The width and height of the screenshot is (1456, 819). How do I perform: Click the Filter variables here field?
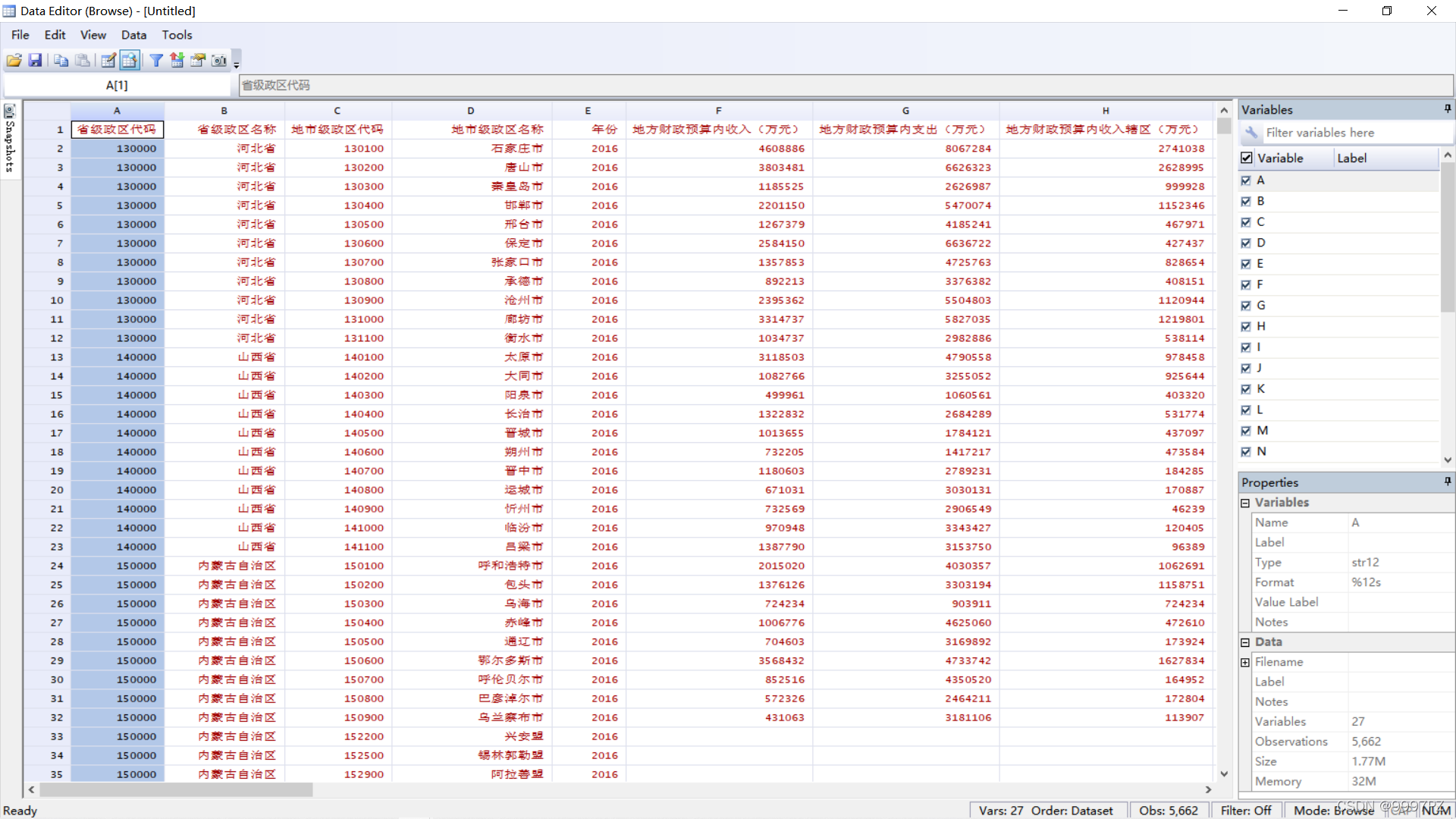pyautogui.click(x=1356, y=133)
